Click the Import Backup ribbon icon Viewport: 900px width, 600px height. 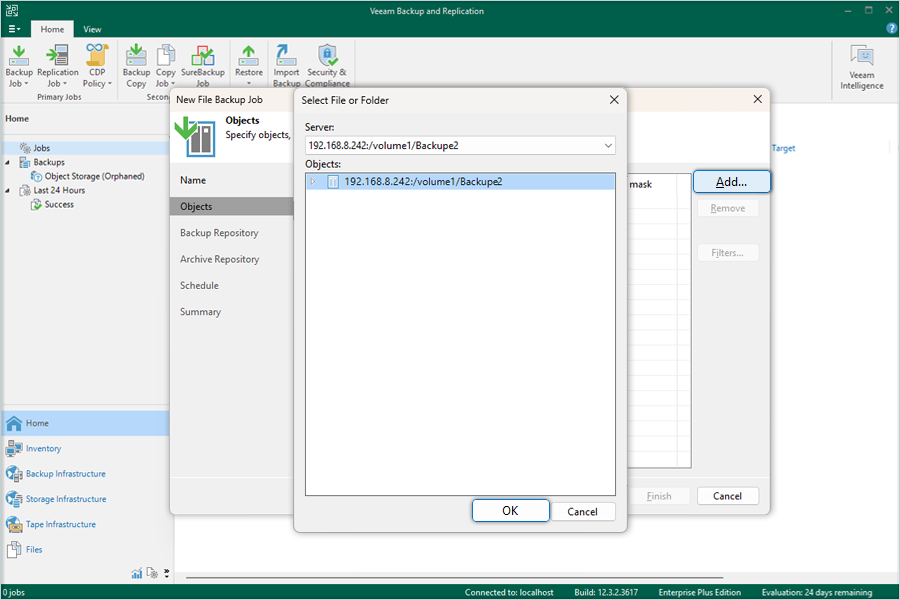pyautogui.click(x=286, y=66)
